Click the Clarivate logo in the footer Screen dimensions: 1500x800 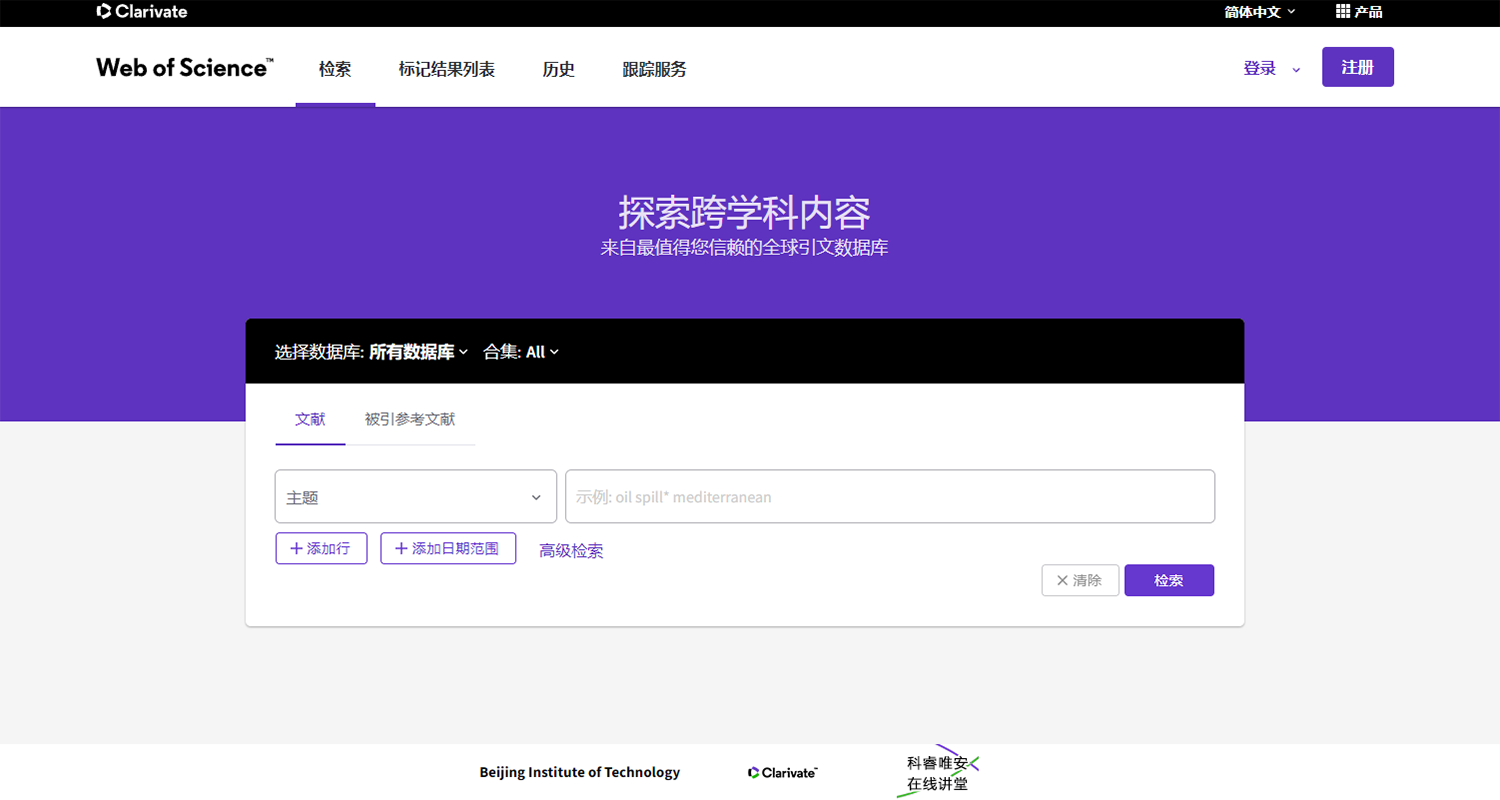click(783, 773)
